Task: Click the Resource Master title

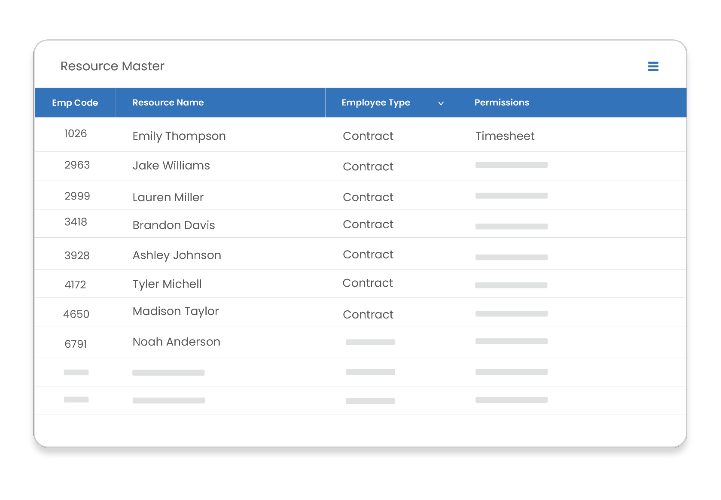Action: pyautogui.click(x=112, y=67)
